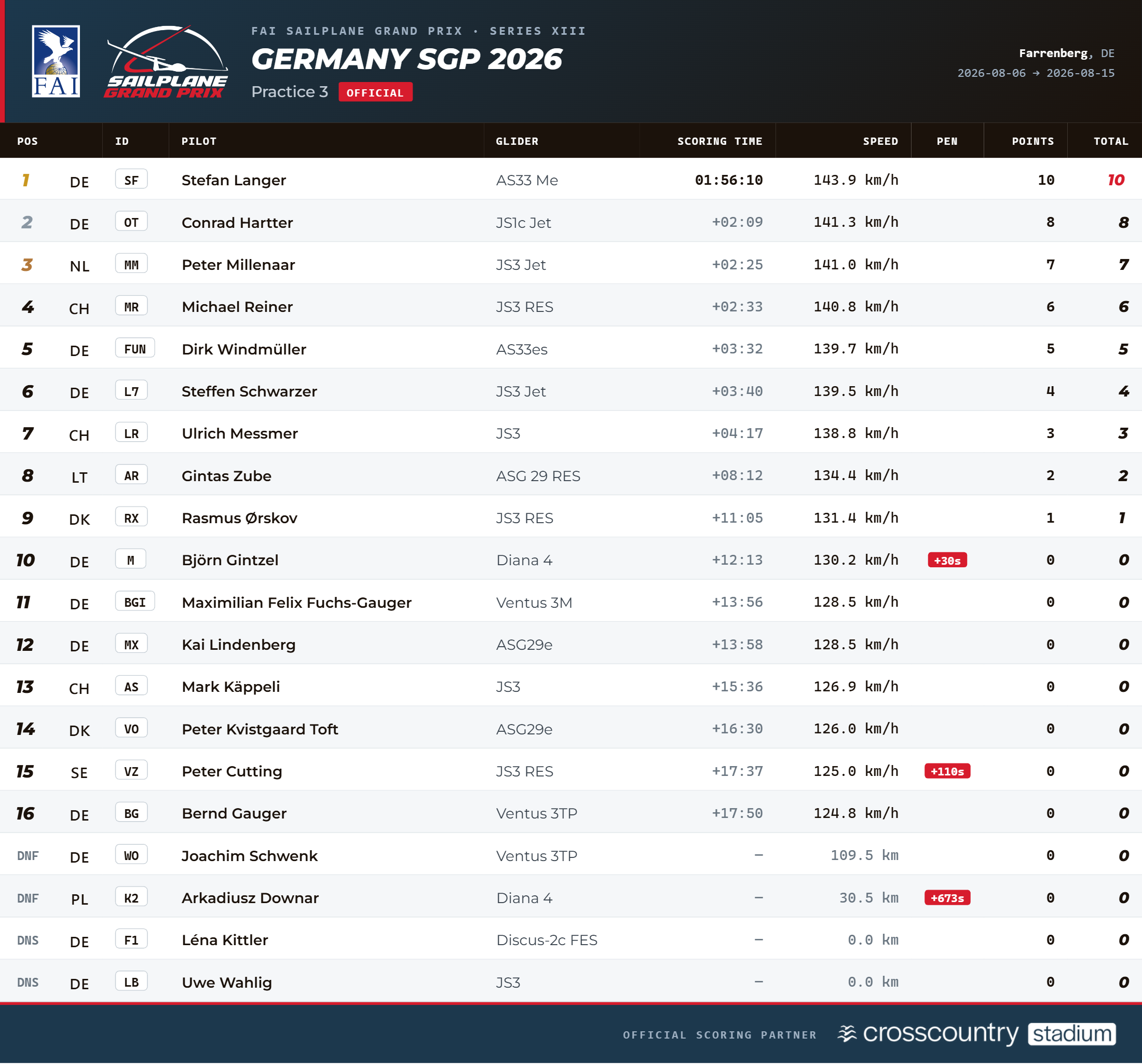Click the POINTS column header
Screen dimensions: 1142x1064
[1033, 141]
